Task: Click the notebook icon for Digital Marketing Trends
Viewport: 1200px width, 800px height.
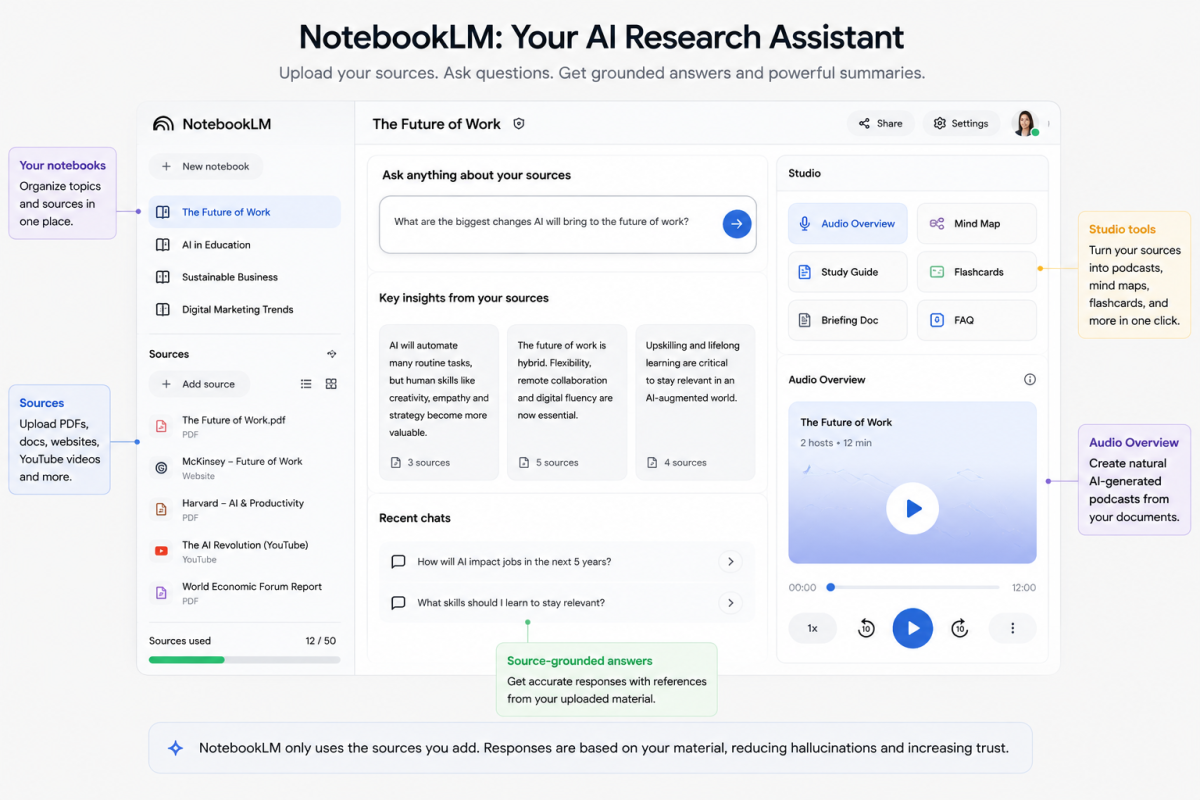Action: 162,310
